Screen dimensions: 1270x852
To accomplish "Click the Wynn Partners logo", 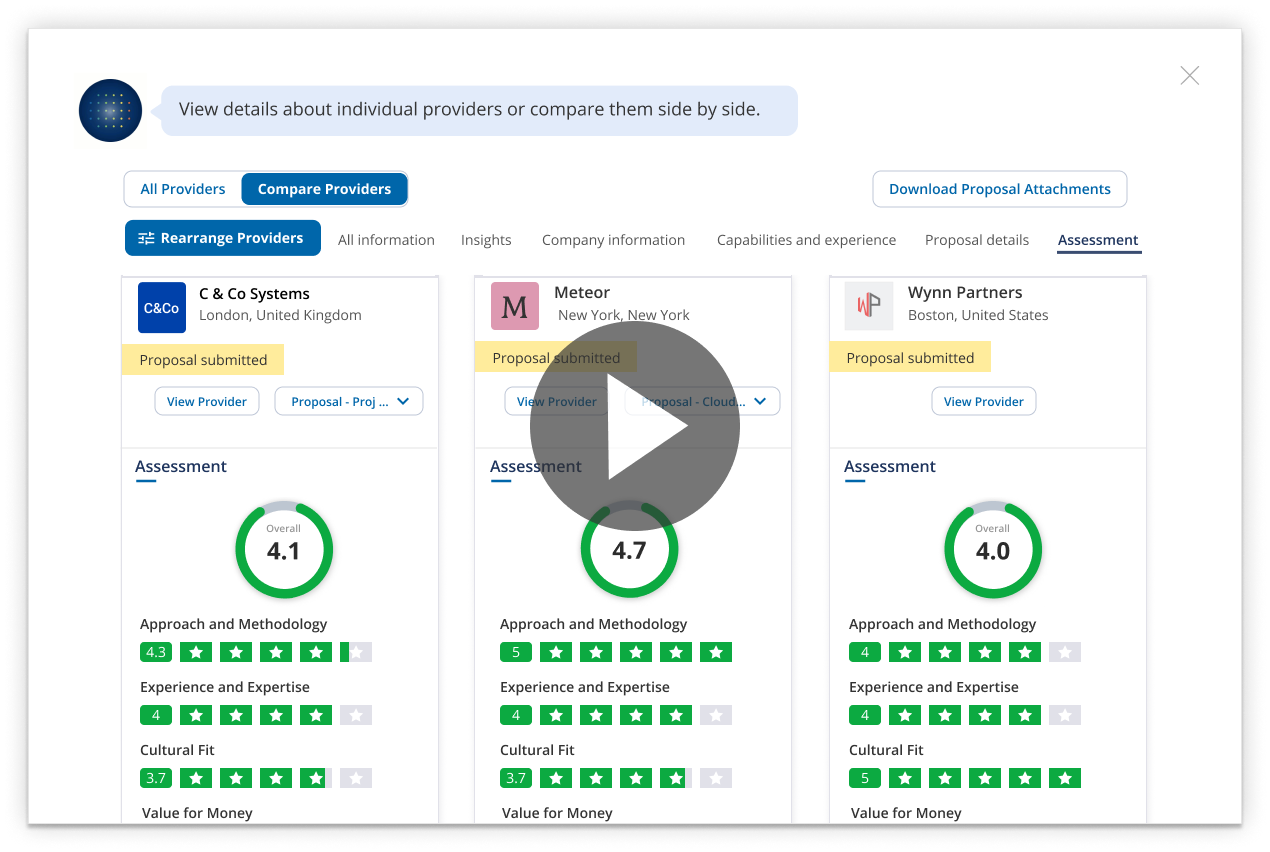I will (x=868, y=306).
